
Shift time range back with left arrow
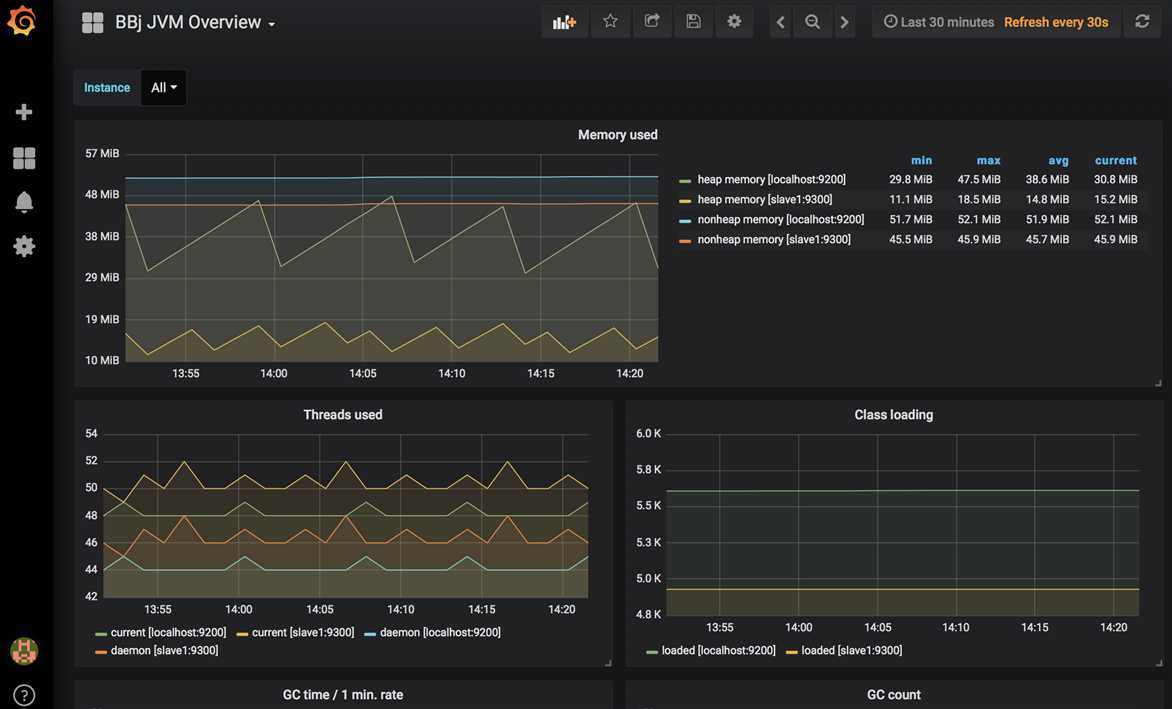780,22
